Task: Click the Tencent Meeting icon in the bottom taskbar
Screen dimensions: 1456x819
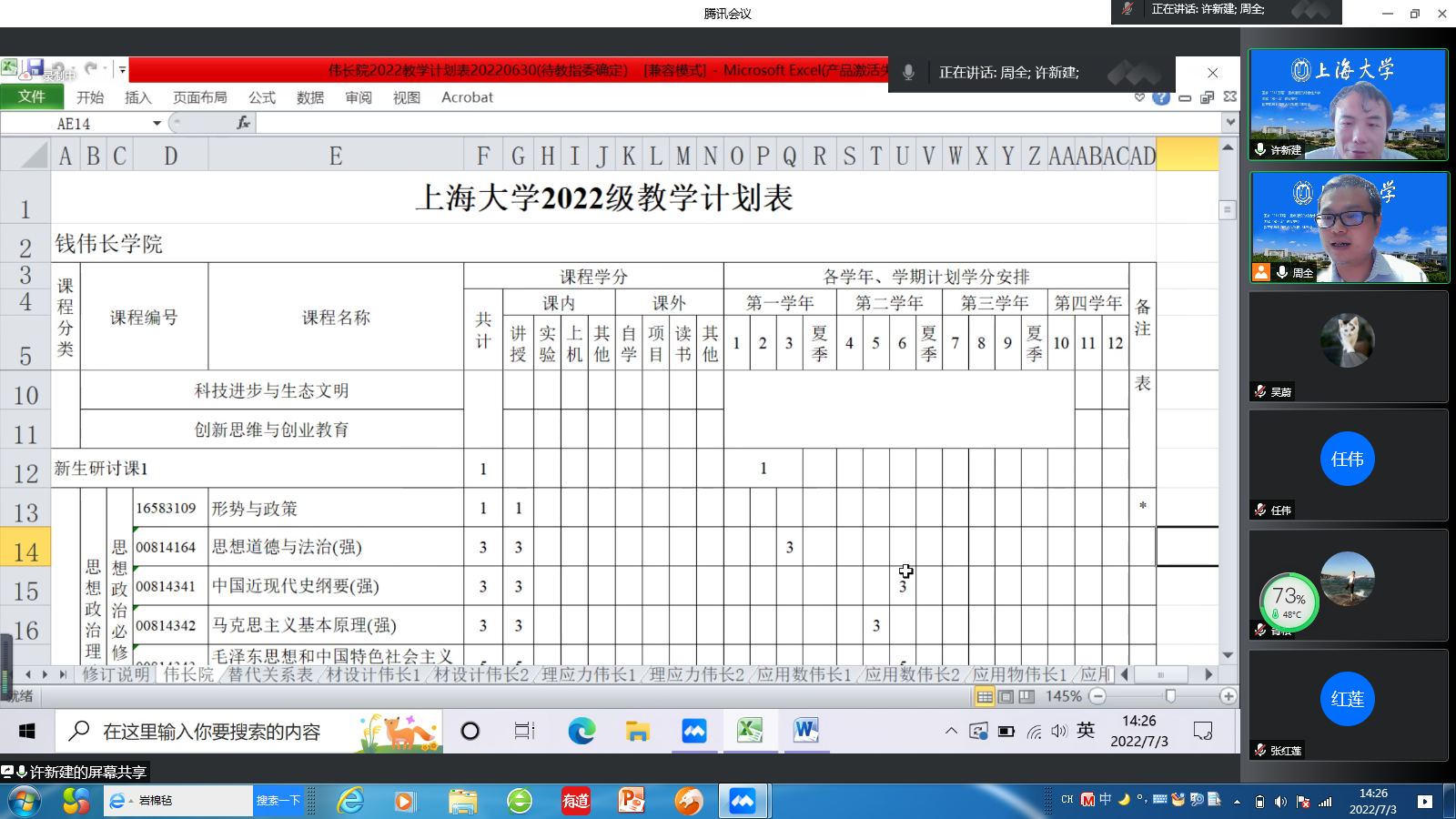Action: pyautogui.click(x=742, y=801)
